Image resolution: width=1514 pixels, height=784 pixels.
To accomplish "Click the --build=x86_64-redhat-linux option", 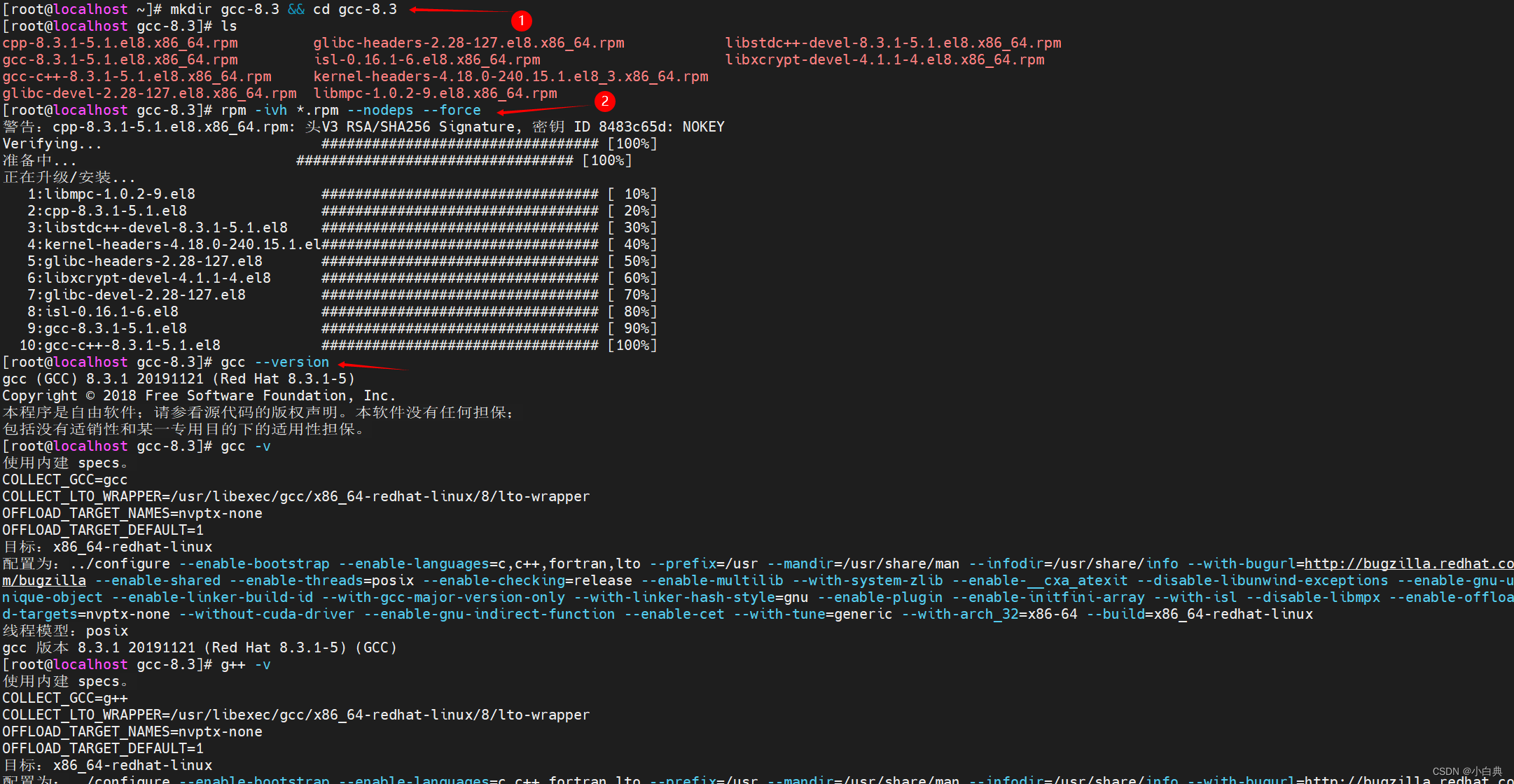I will pos(1200,614).
